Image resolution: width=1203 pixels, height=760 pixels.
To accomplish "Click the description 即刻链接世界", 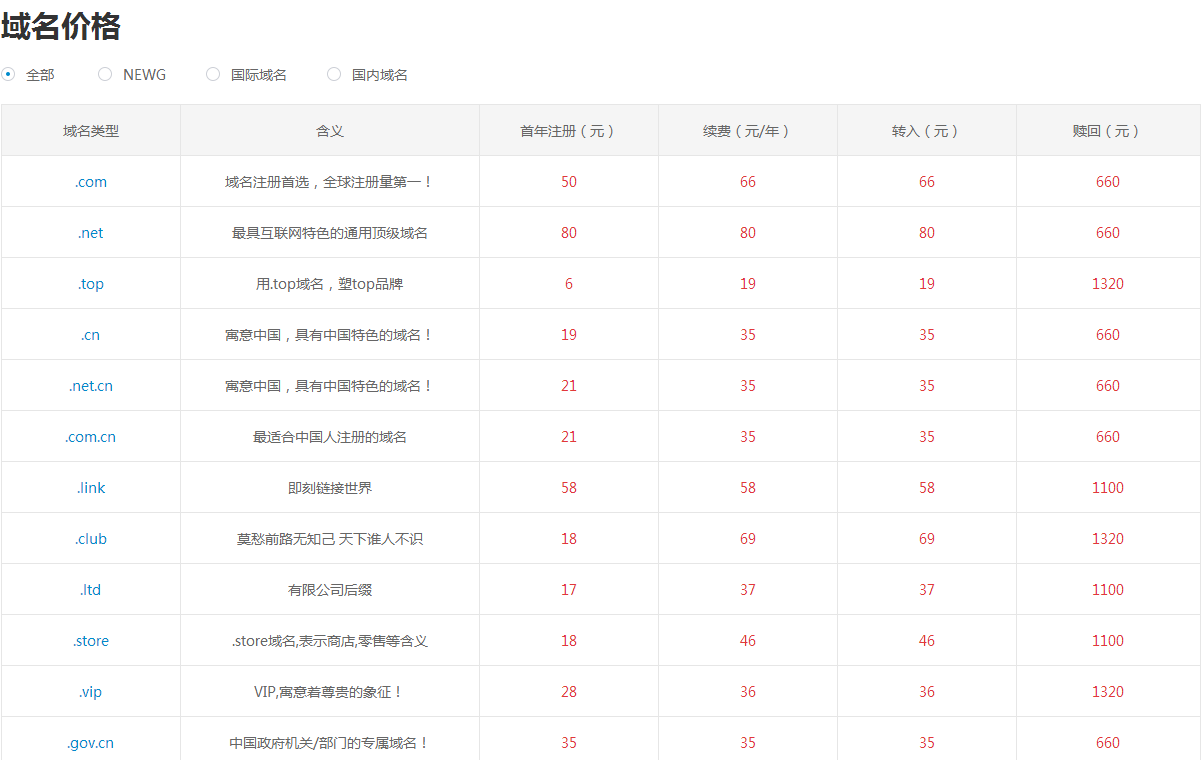I will [x=330, y=488].
